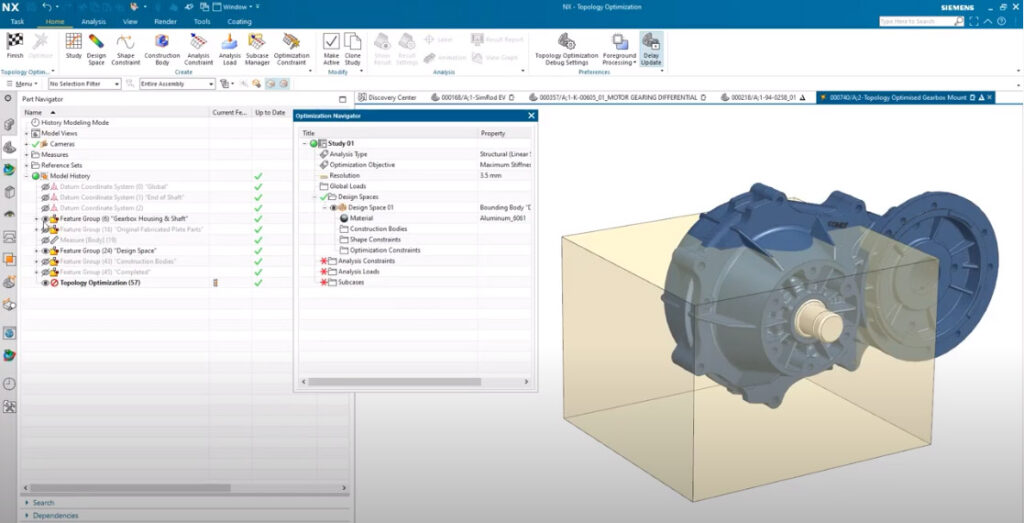This screenshot has height=523, width=1024.
Task: Click the Finish checkered flag icon
Action: tap(15, 42)
